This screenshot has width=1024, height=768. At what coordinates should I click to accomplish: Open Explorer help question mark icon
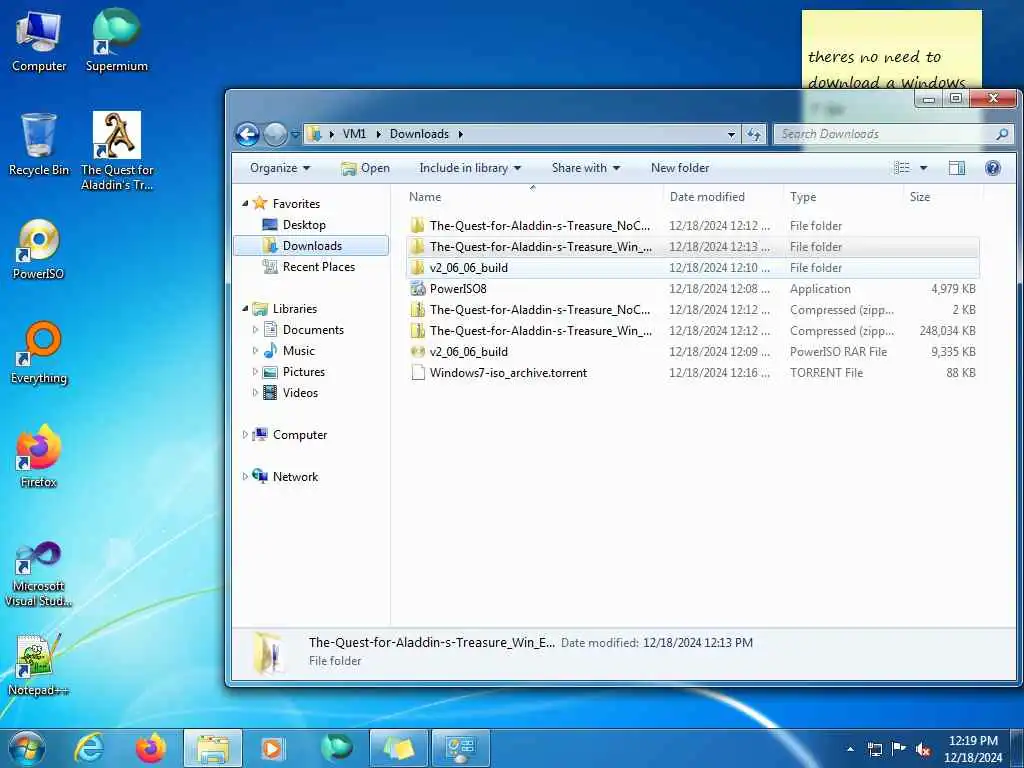coord(993,168)
